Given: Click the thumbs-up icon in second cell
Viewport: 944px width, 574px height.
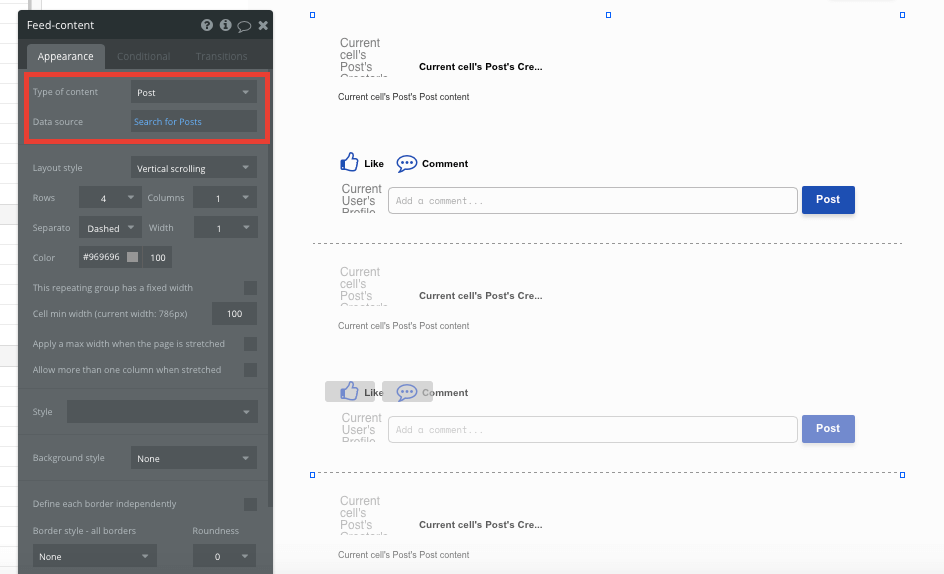Looking at the screenshot, I should click(x=349, y=392).
